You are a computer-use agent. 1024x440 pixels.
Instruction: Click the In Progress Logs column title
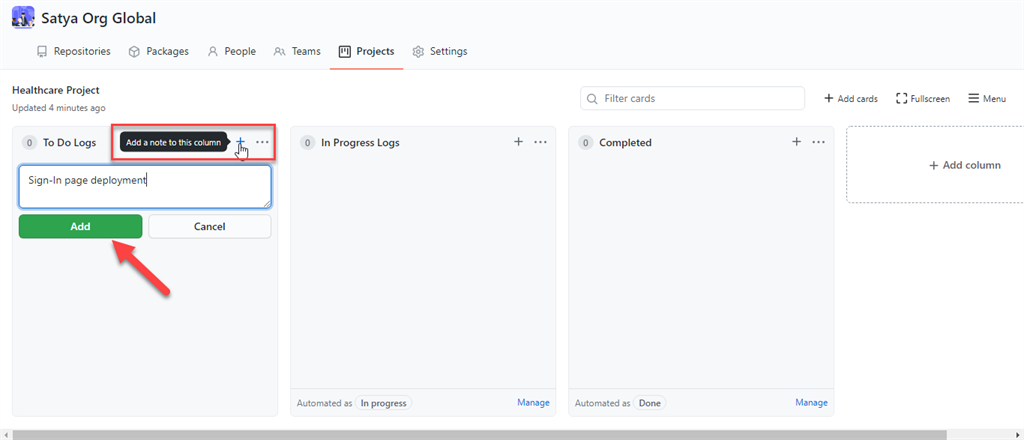point(360,142)
